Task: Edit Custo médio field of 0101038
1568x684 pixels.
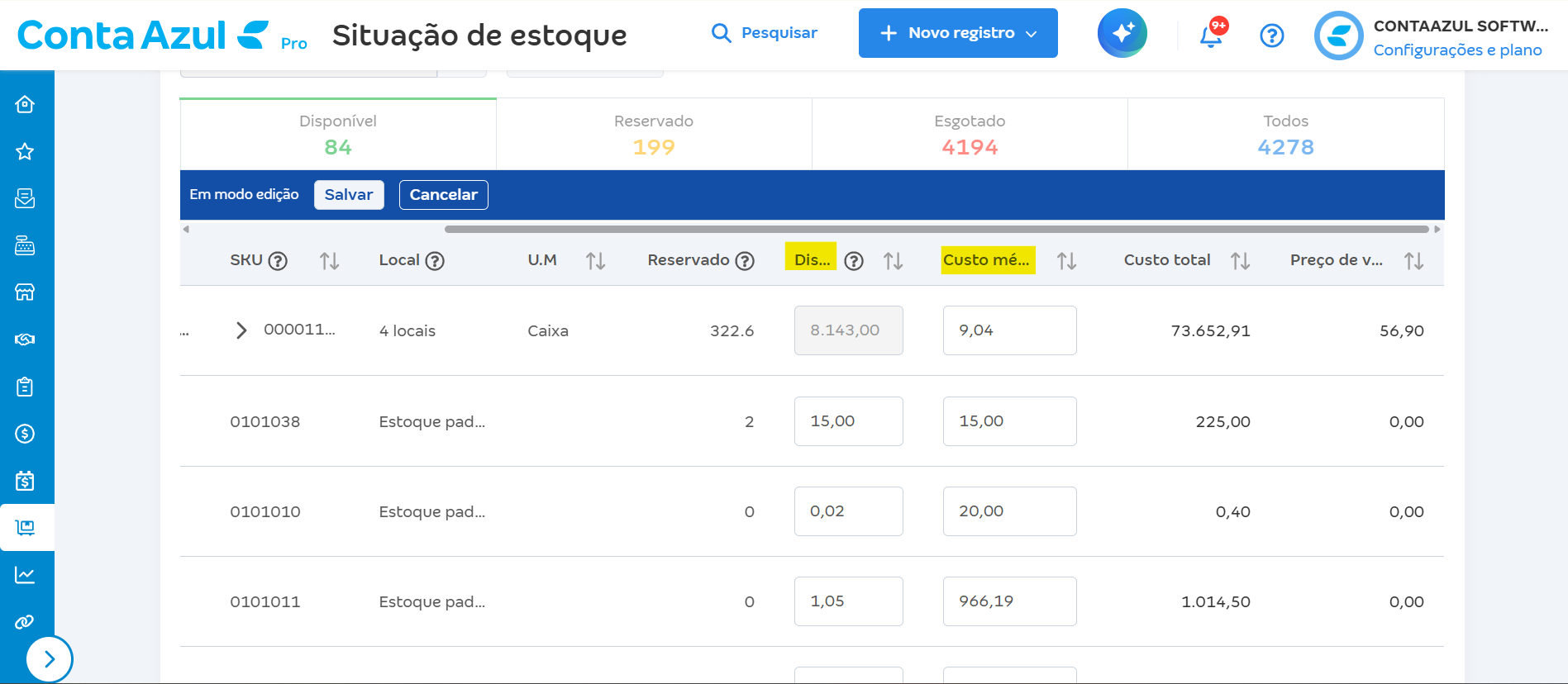Action: tap(1010, 421)
